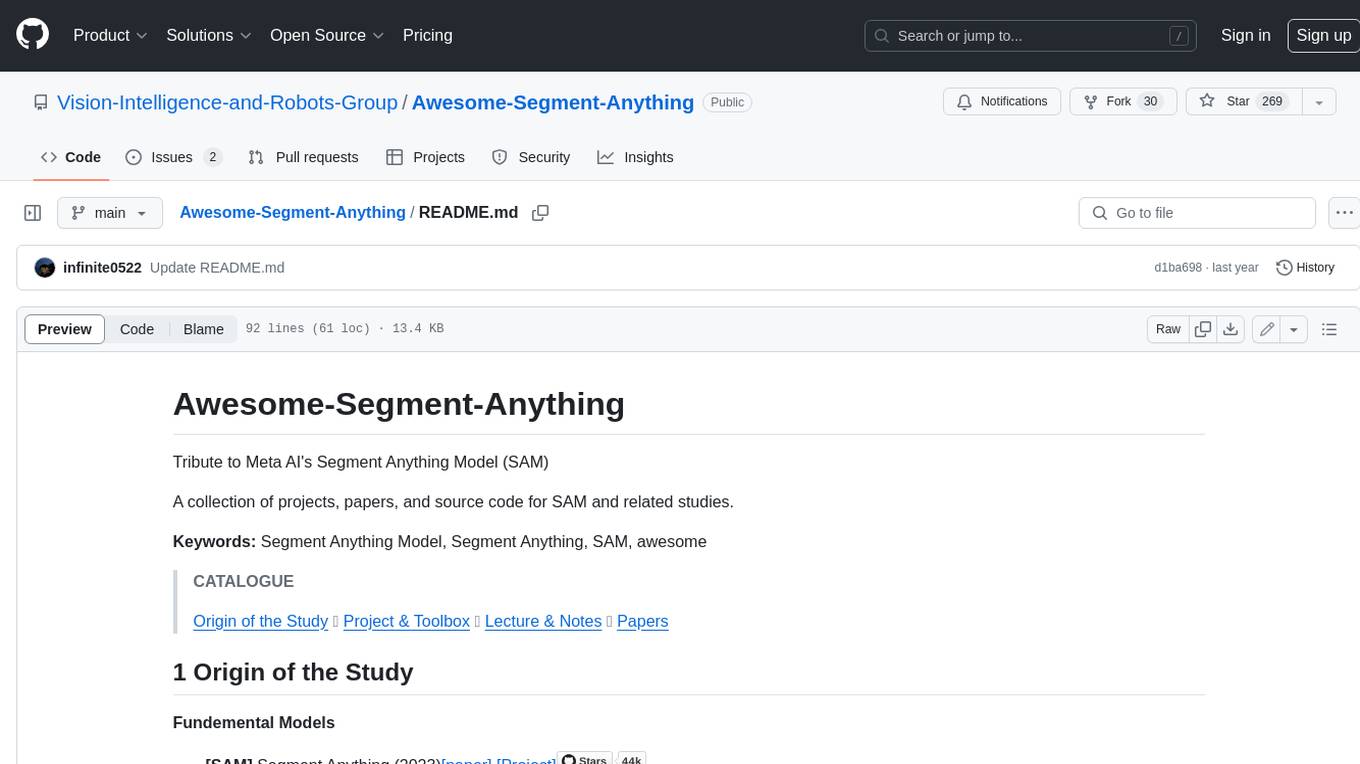Viewport: 1360px width, 764px height.
Task: Open the Security tab
Action: pyautogui.click(x=531, y=157)
